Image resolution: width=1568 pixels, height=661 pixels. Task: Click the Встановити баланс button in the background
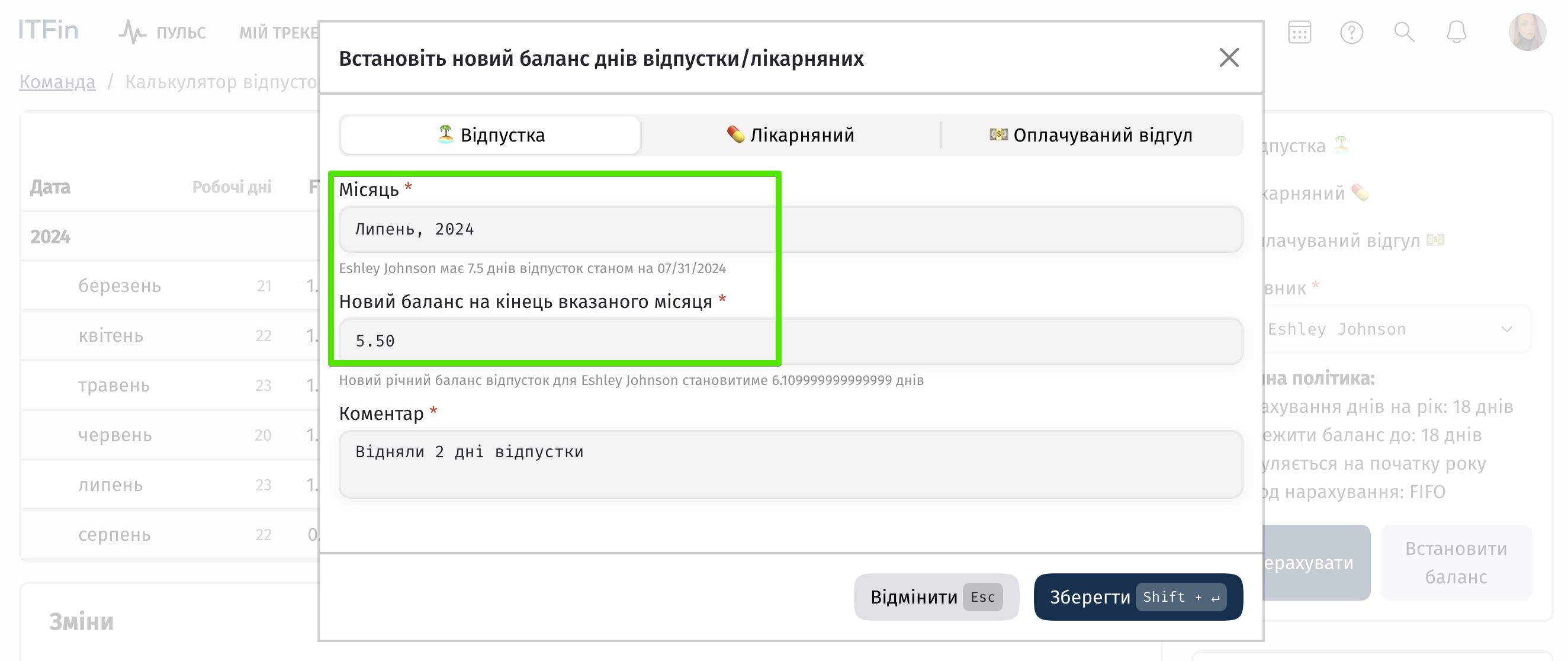click(1455, 563)
